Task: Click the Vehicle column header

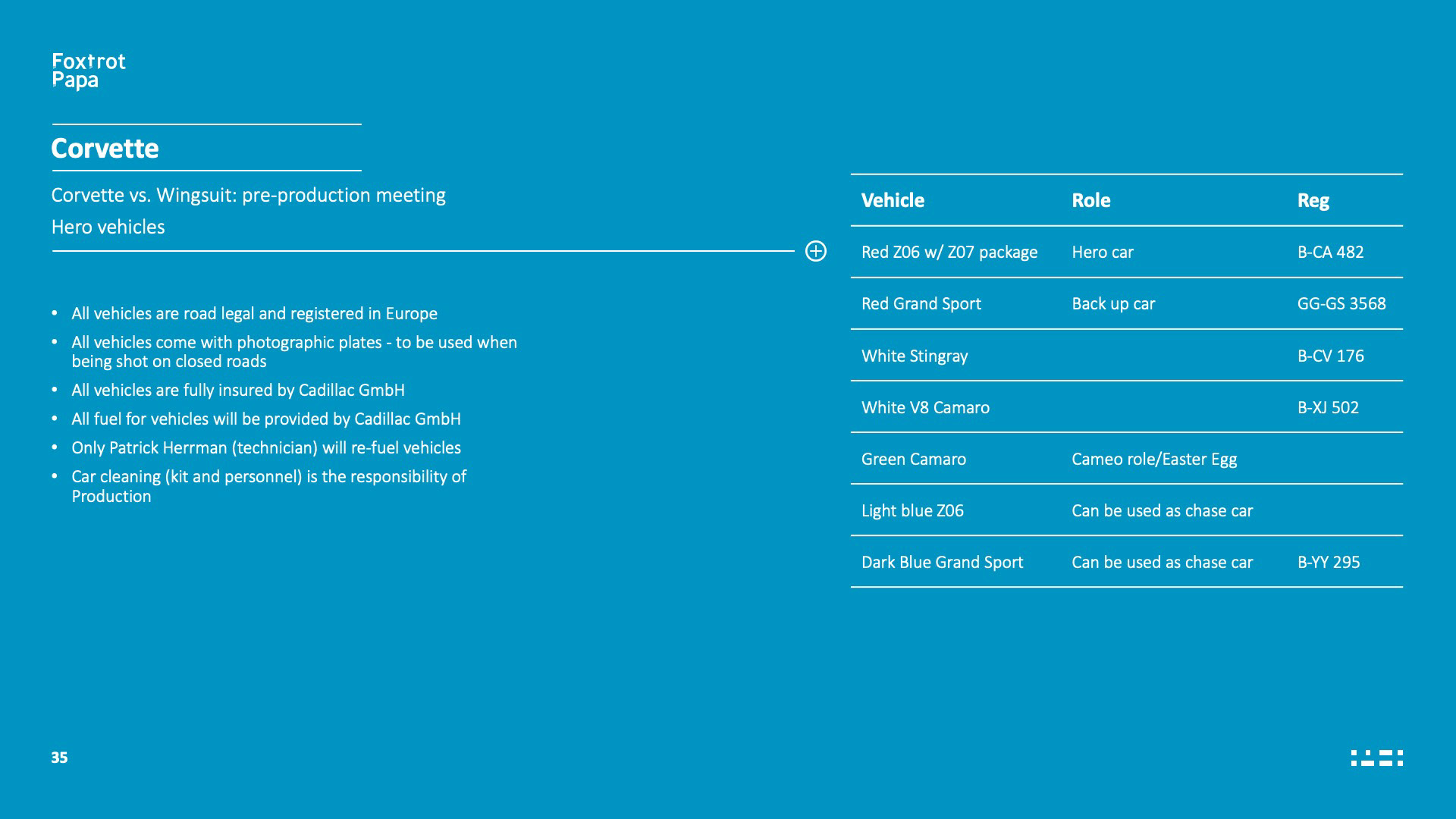Action: (893, 200)
